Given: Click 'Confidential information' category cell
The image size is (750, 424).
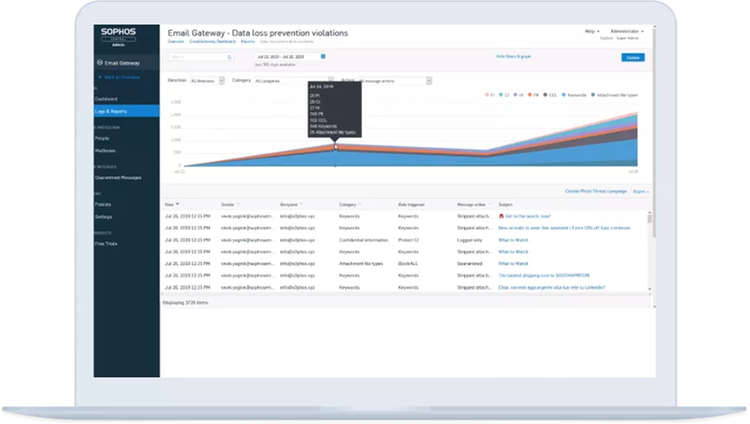Looking at the screenshot, I should pyautogui.click(x=364, y=240).
